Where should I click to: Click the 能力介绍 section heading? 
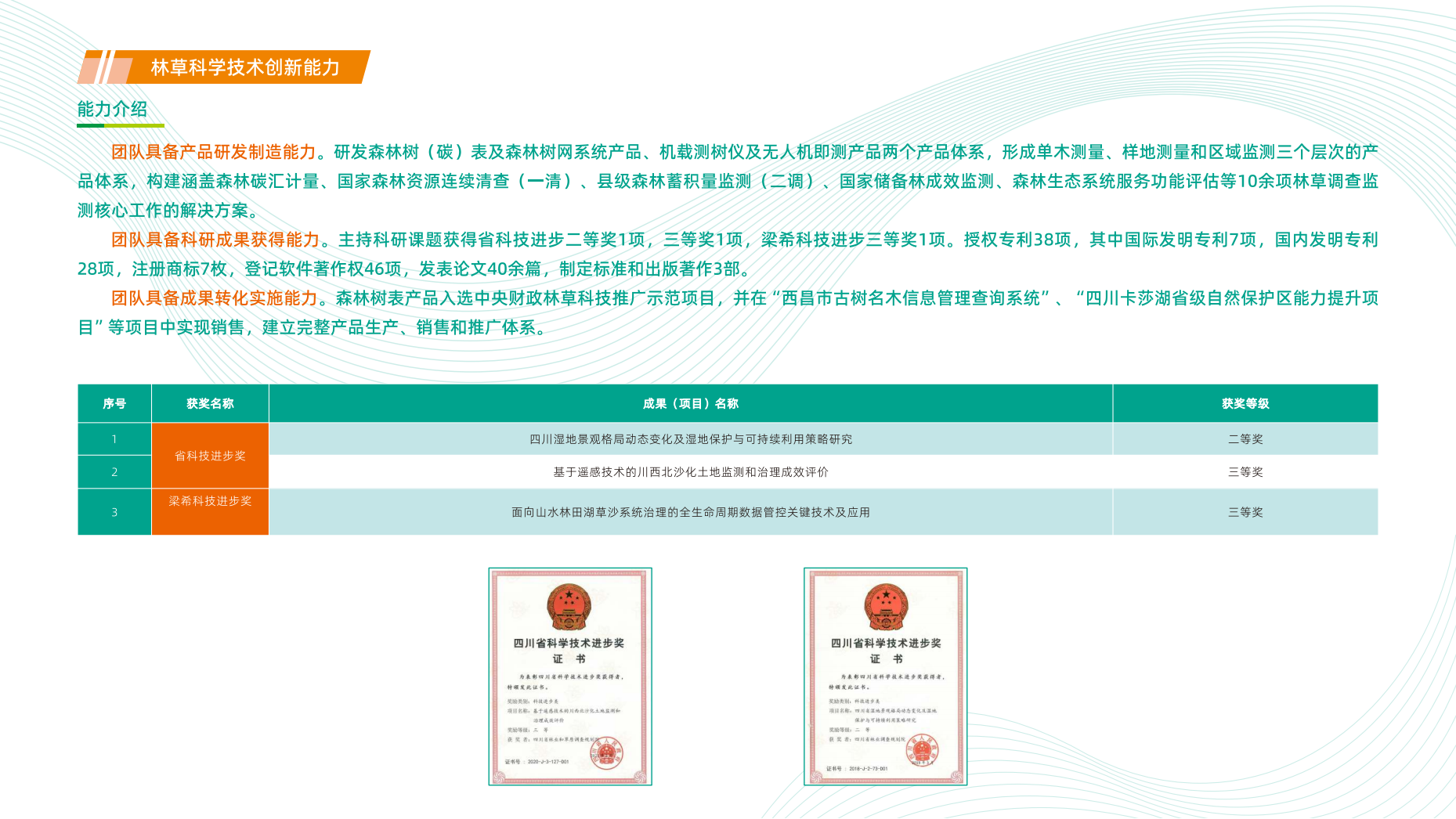click(112, 109)
